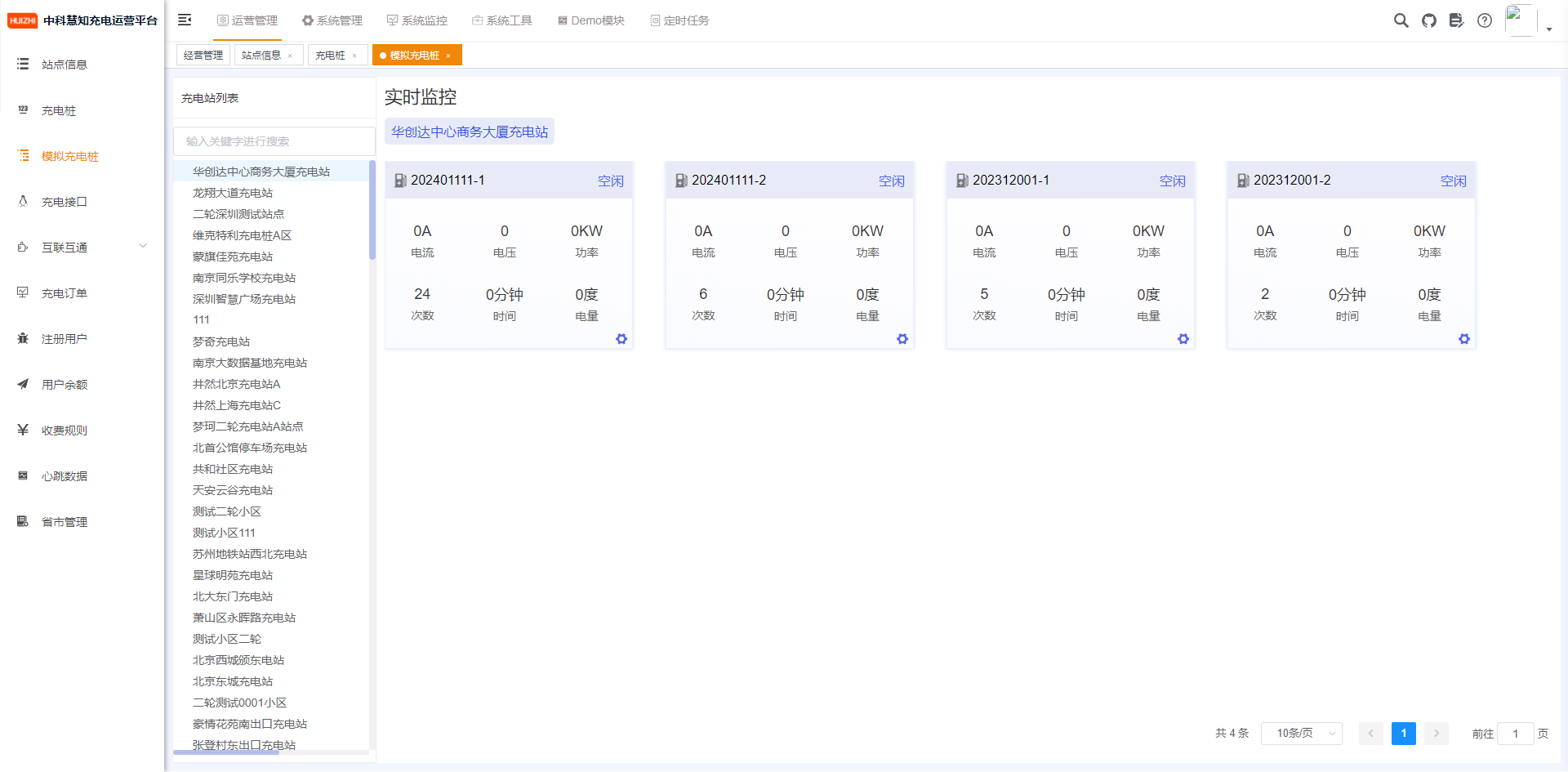Select 龙翔大道充电站 in station list
The width and height of the screenshot is (1568, 772).
[x=233, y=193]
